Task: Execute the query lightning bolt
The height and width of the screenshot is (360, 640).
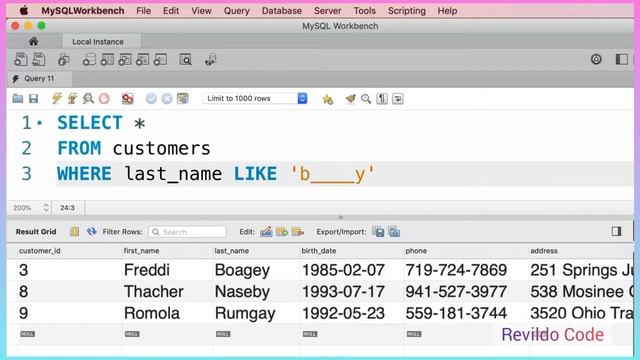Action: tap(56, 98)
